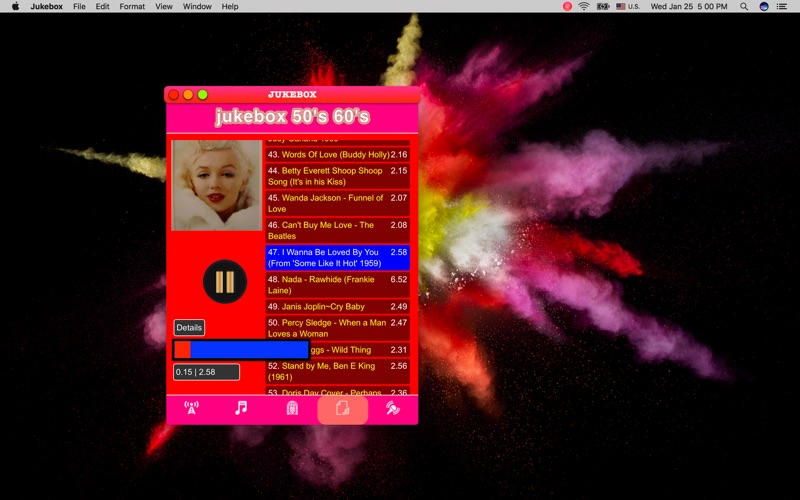Open the Edit menu

pos(103,7)
